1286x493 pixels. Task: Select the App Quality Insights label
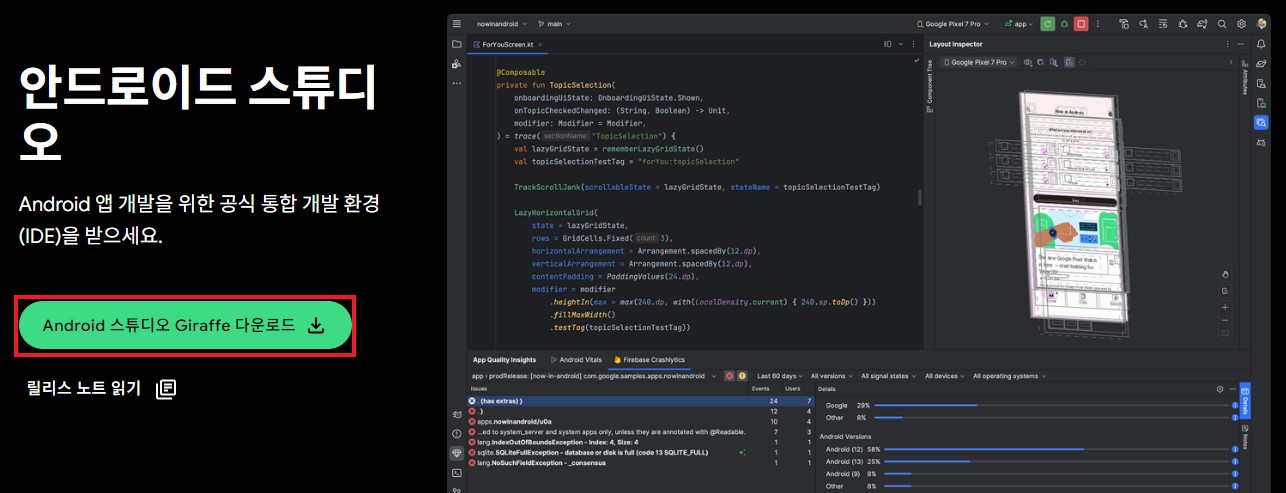coord(505,359)
